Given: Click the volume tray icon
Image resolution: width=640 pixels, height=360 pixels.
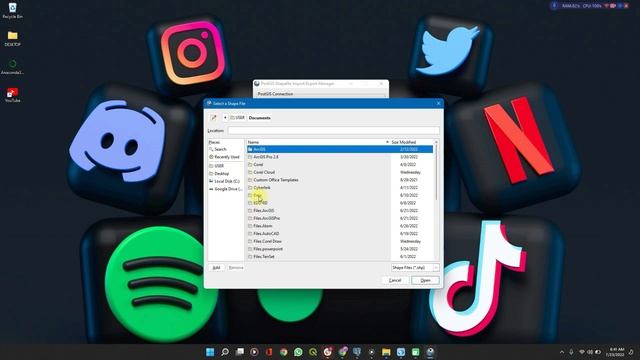Looking at the screenshot, I should [x=590, y=352].
